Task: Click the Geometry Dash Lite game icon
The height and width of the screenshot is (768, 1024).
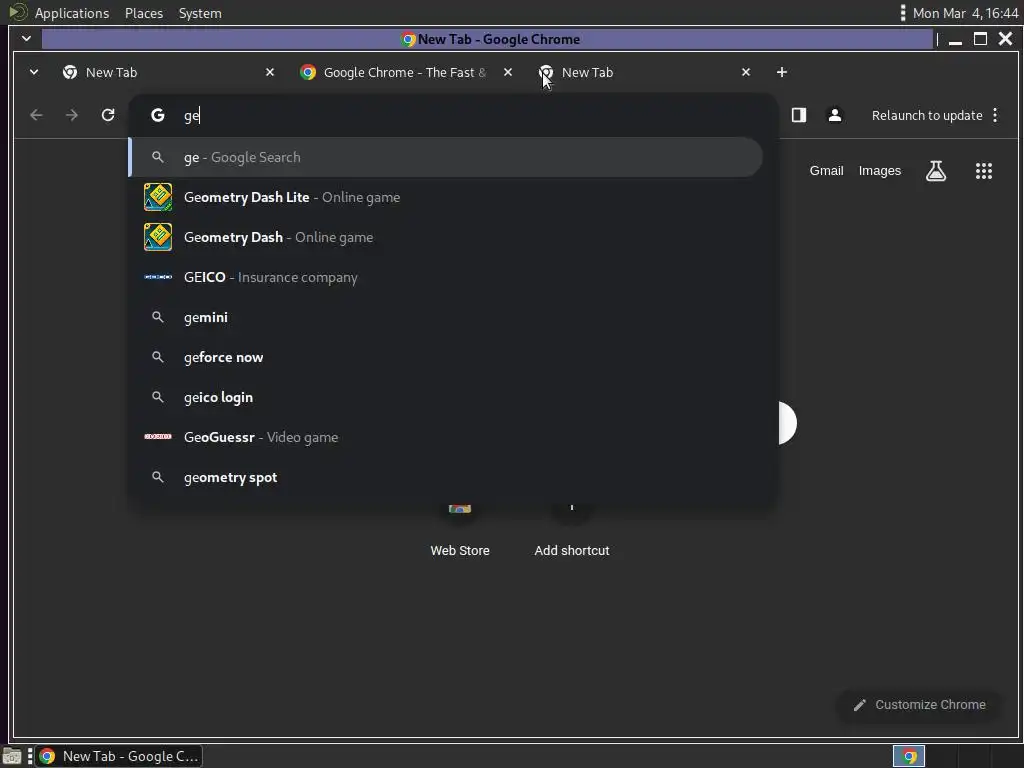Action: click(x=158, y=197)
